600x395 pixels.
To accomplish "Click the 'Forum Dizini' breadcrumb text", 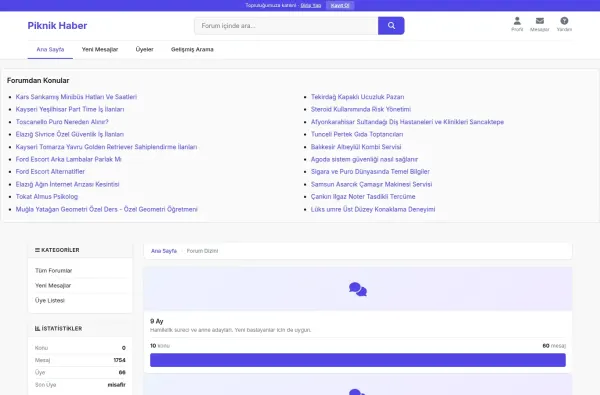I will coord(202,251).
